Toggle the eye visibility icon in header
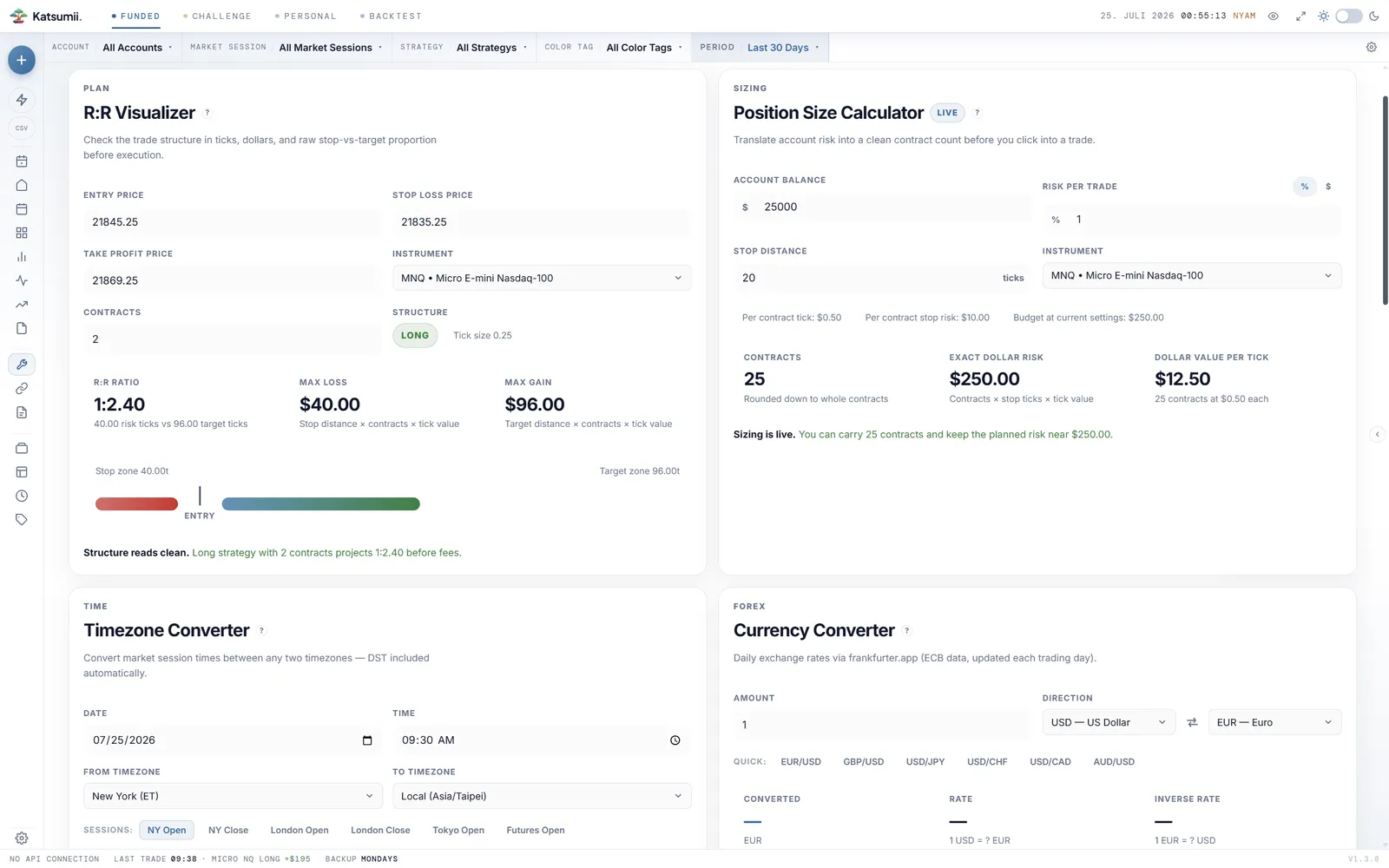The width and height of the screenshot is (1389, 868). 1274,16
